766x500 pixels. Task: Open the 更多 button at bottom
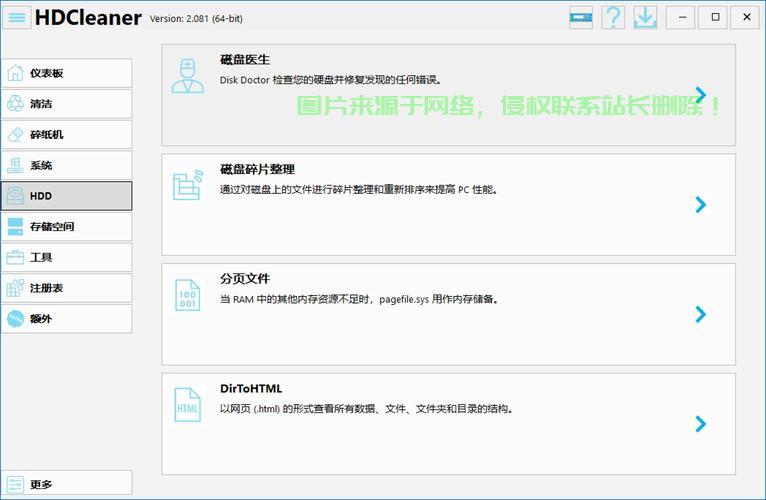tap(66, 483)
